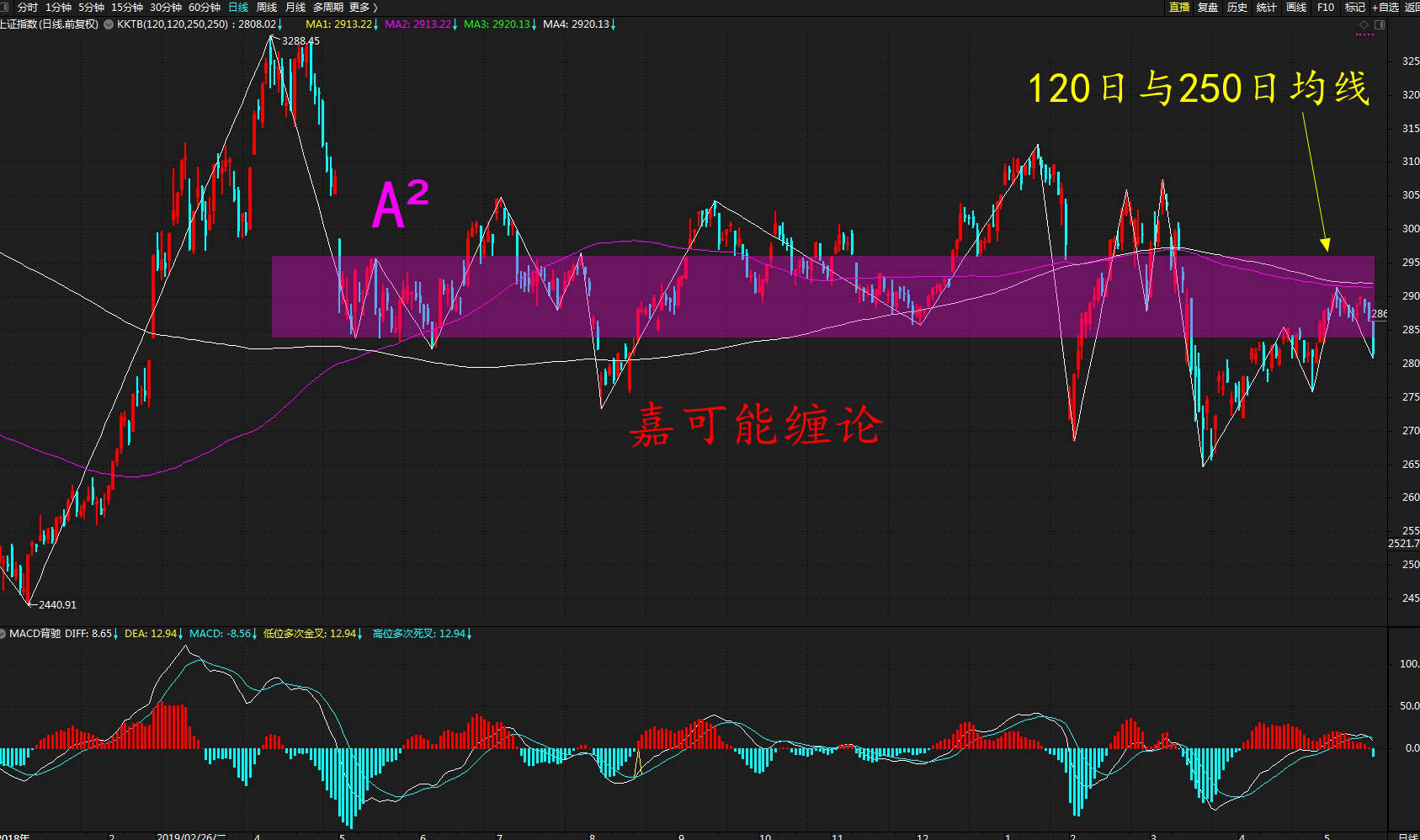The image size is (1420, 840).
Task: Click the 上证指数(日线.前复权) chart title
Action: point(49,24)
